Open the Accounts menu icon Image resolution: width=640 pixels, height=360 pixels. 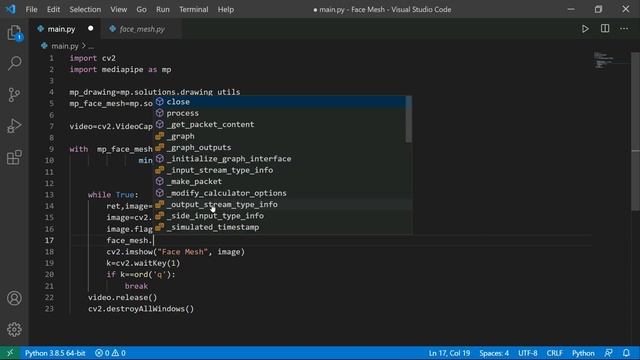tap(14, 298)
